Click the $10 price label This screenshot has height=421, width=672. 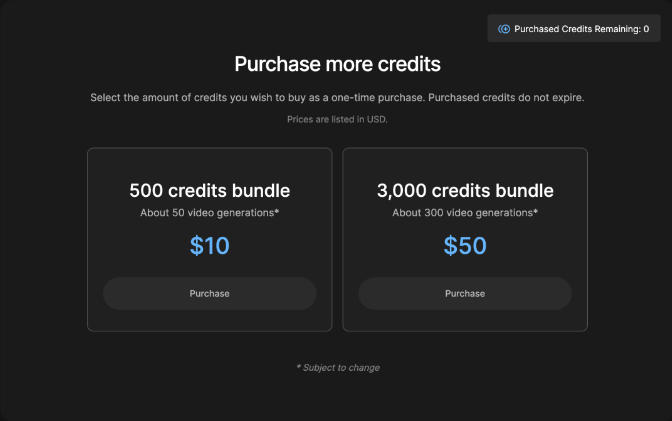click(x=210, y=245)
